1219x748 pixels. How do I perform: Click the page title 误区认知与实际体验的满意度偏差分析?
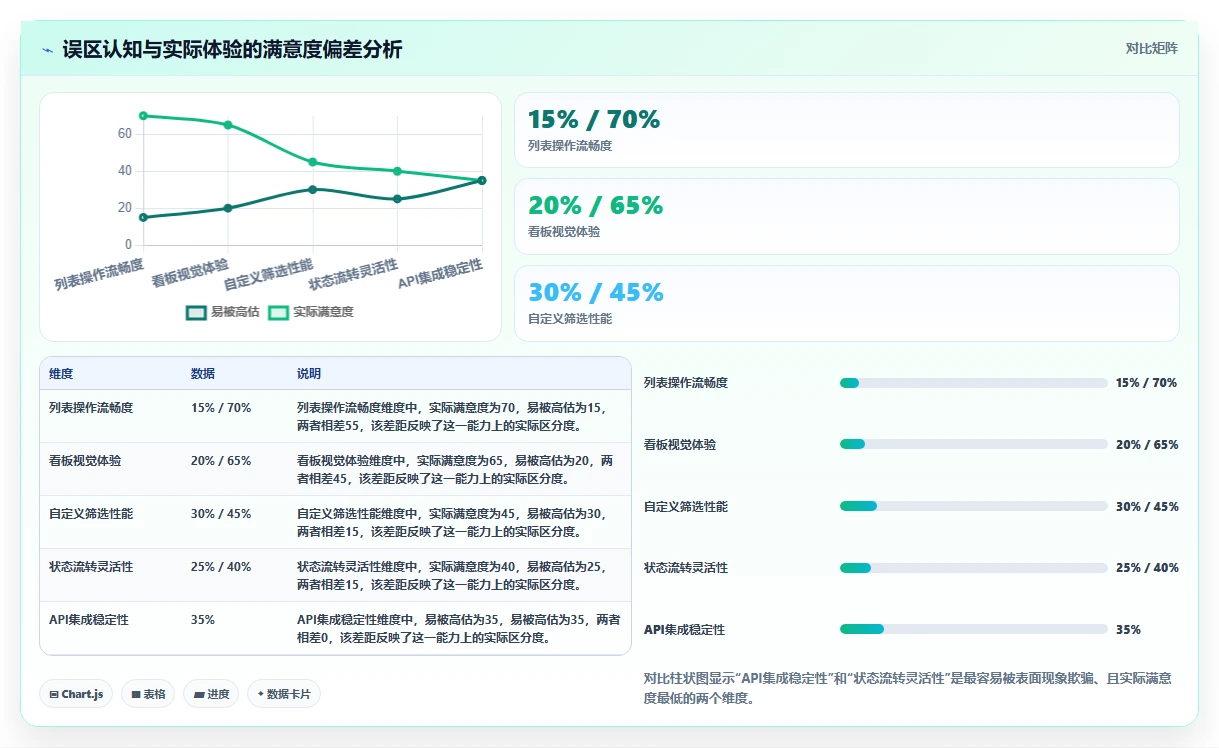click(x=232, y=50)
